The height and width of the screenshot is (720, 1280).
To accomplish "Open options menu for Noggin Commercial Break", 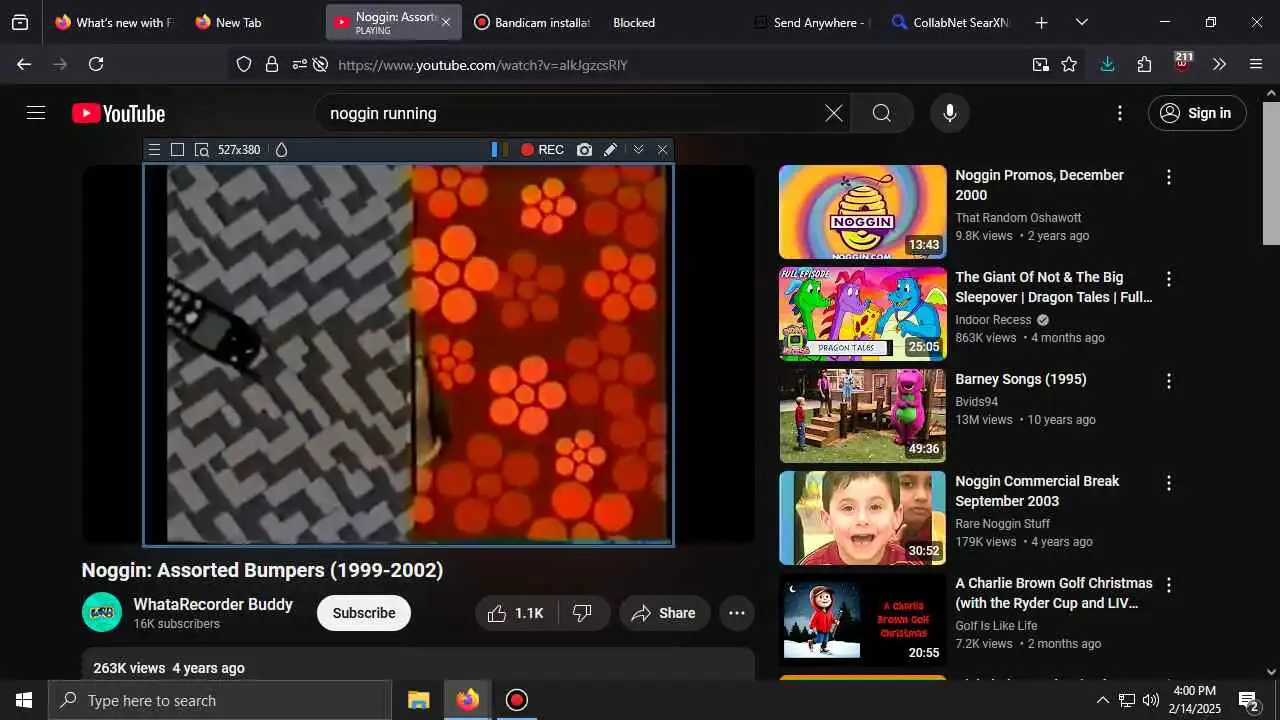I will [x=1168, y=483].
